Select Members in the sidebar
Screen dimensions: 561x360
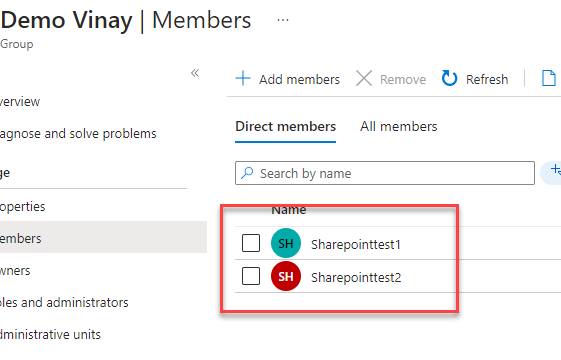(x=103, y=237)
